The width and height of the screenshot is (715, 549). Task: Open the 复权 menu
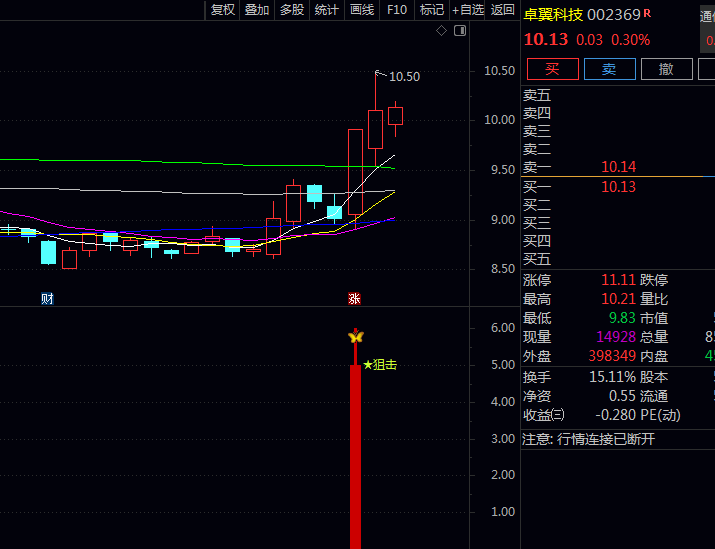(x=223, y=10)
